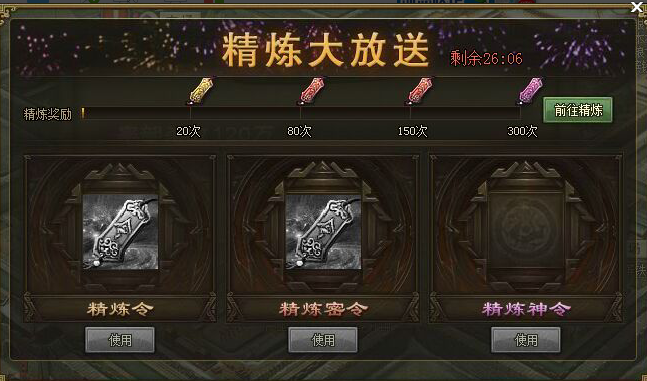Viewport: 647px width, 381px height.
Task: Click 使用 under 精炼密令
Action: point(323,340)
